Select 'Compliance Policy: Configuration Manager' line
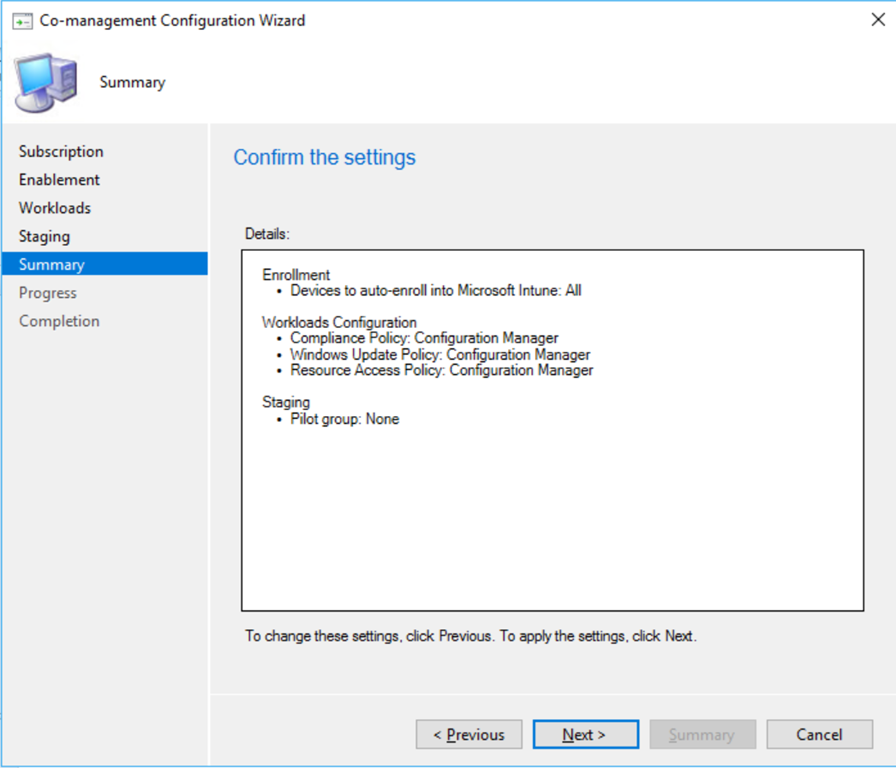 [425, 338]
